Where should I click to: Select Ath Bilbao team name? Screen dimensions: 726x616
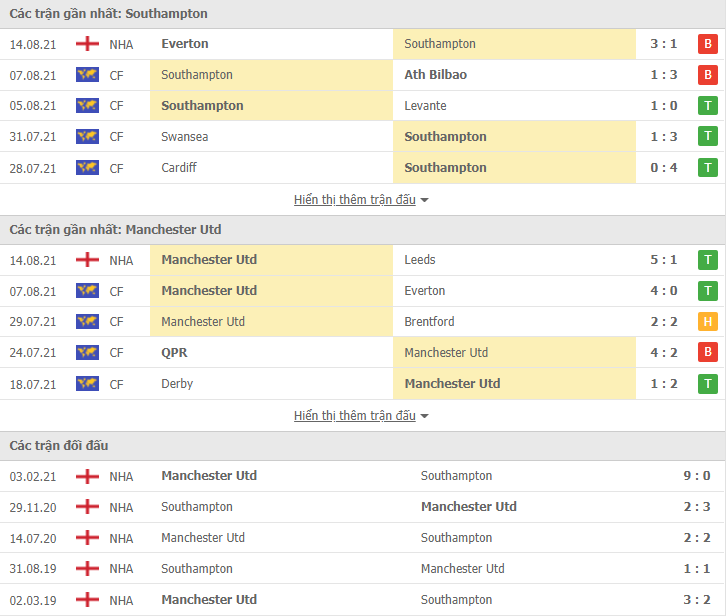pos(435,75)
